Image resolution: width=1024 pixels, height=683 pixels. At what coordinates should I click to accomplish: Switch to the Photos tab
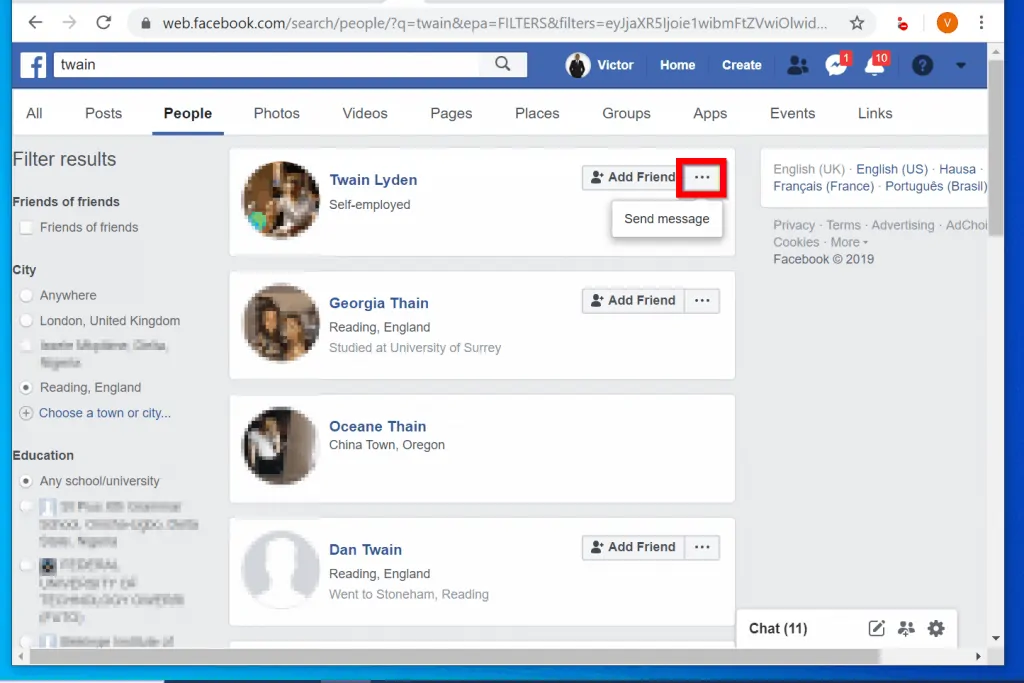pyautogui.click(x=276, y=113)
